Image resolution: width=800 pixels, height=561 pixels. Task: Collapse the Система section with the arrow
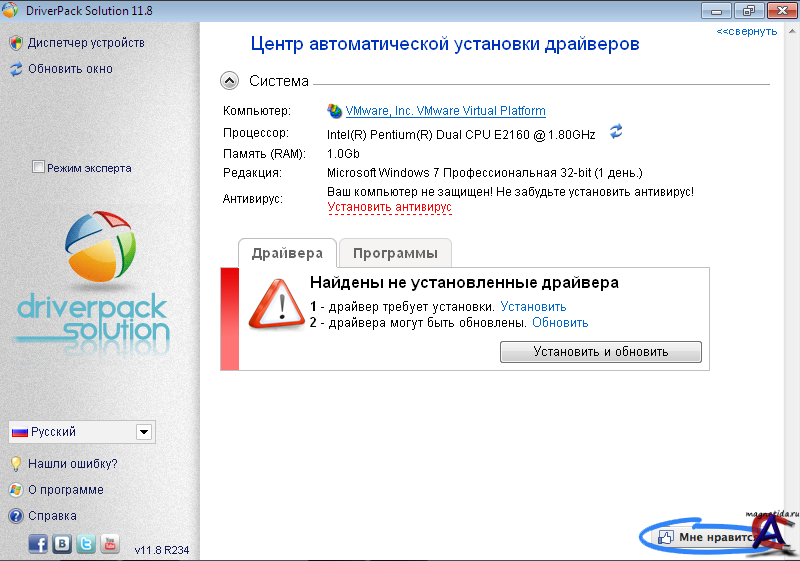(229, 81)
